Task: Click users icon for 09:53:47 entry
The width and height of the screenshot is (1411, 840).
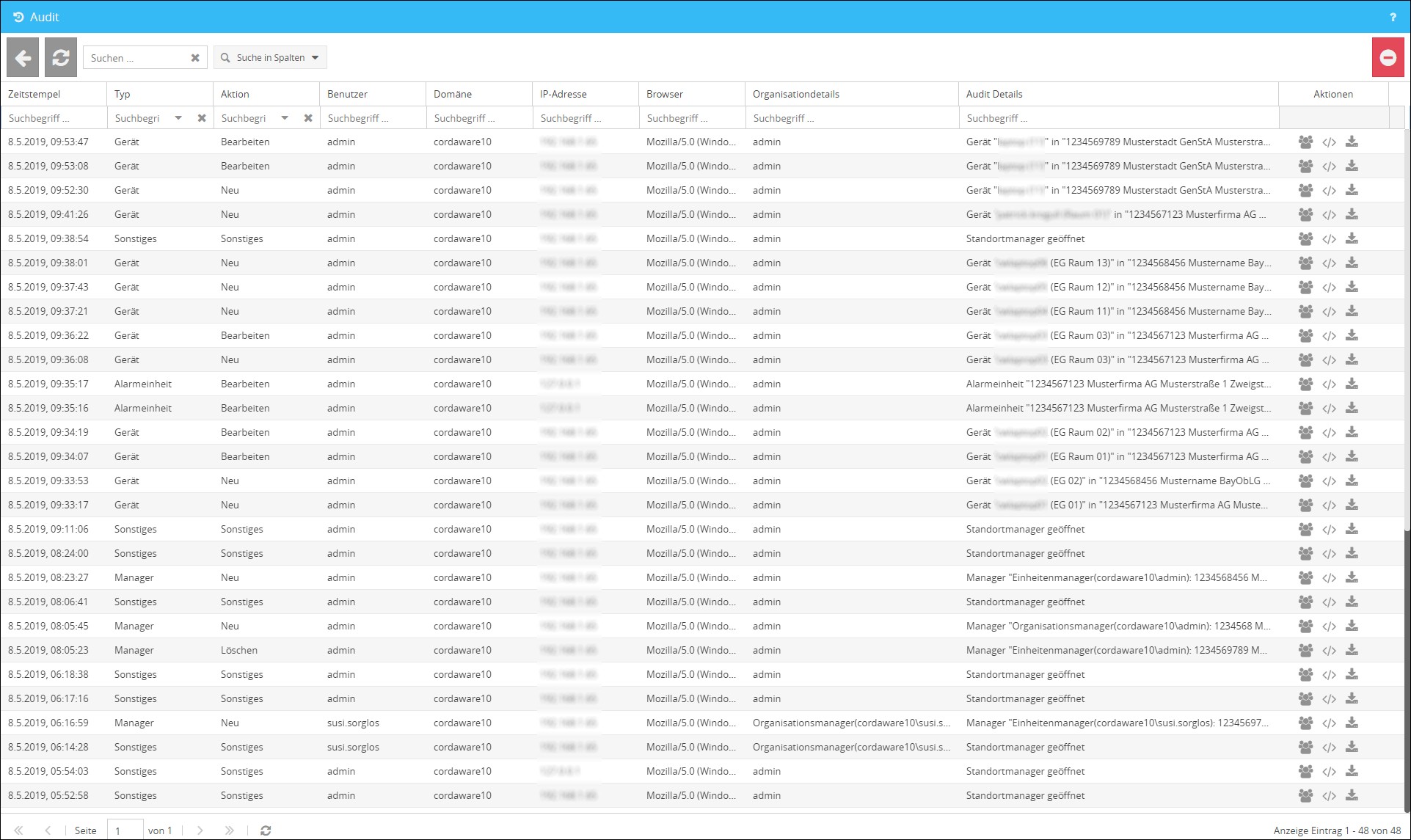Action: (1305, 142)
